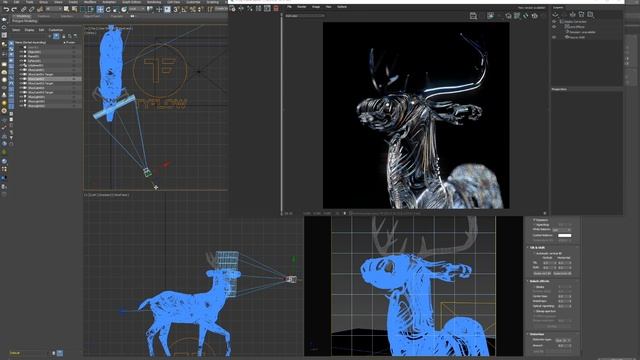
Task: Toggle the Spinner Snap button
Action: (200, 9)
